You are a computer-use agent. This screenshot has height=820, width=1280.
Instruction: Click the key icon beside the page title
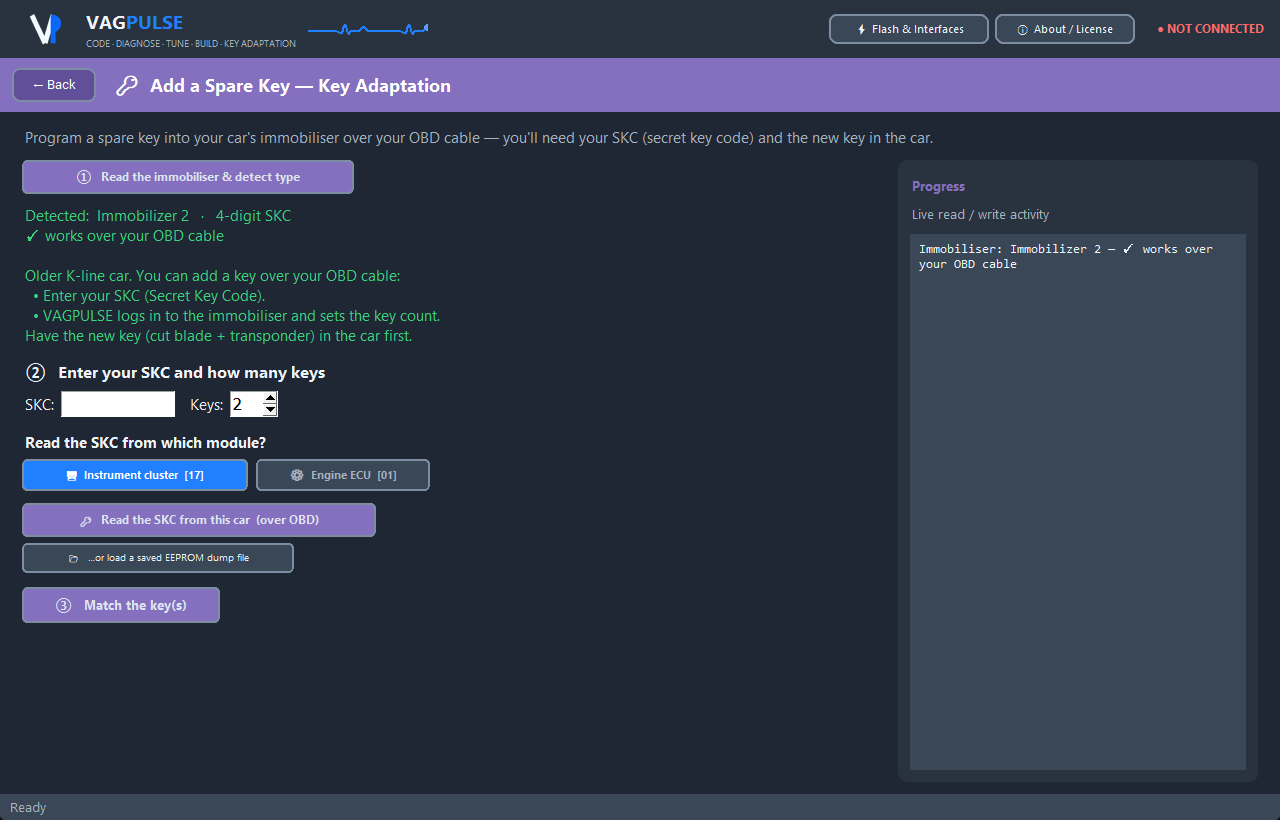tap(127, 86)
